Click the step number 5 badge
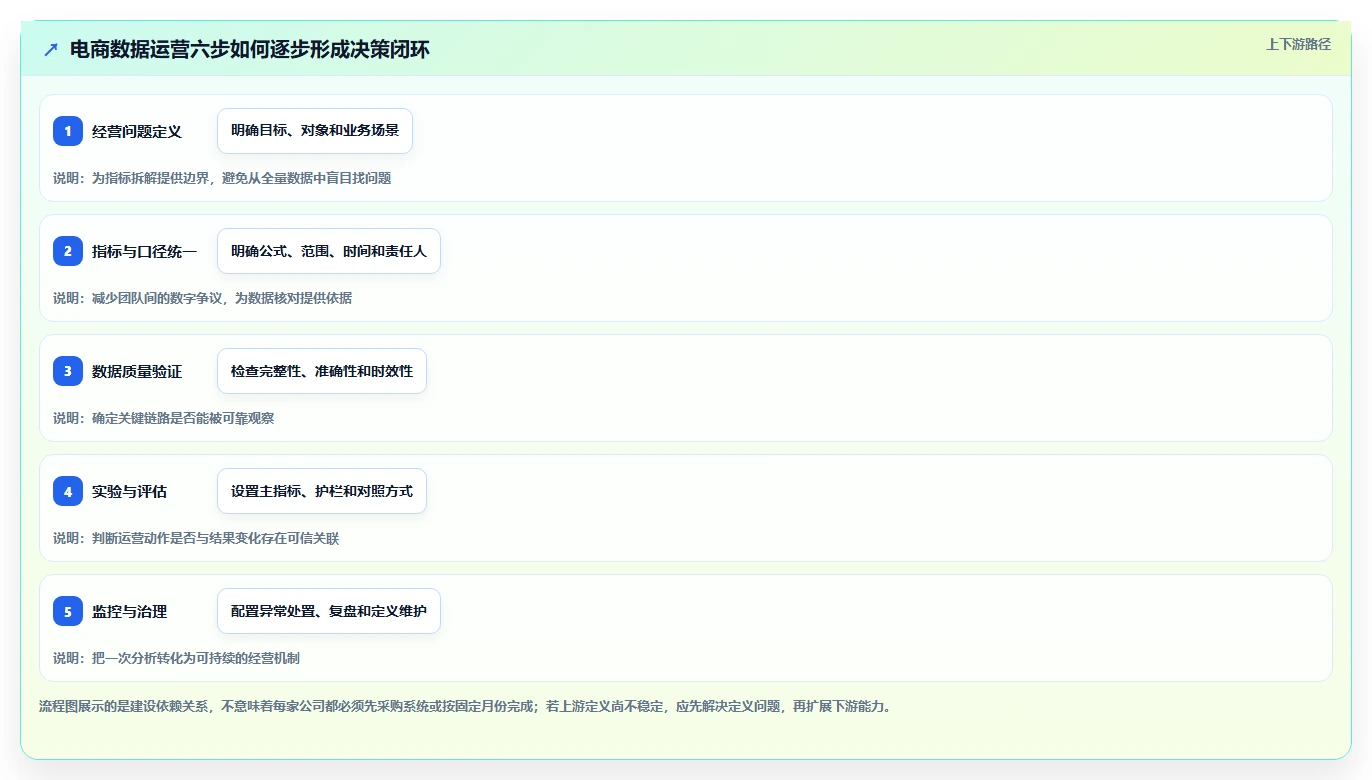1372x780 pixels. pyautogui.click(x=68, y=611)
